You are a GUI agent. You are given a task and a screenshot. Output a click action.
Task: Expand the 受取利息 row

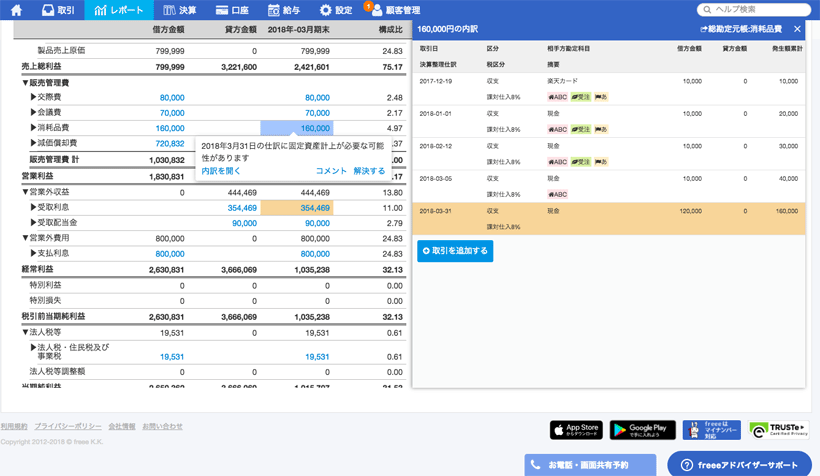pyautogui.click(x=33, y=208)
